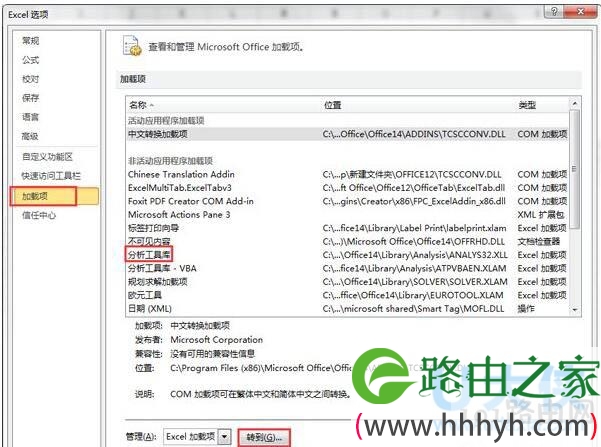The height and width of the screenshot is (447, 601).
Task: Click the 位置 column header
Action: [x=332, y=105]
